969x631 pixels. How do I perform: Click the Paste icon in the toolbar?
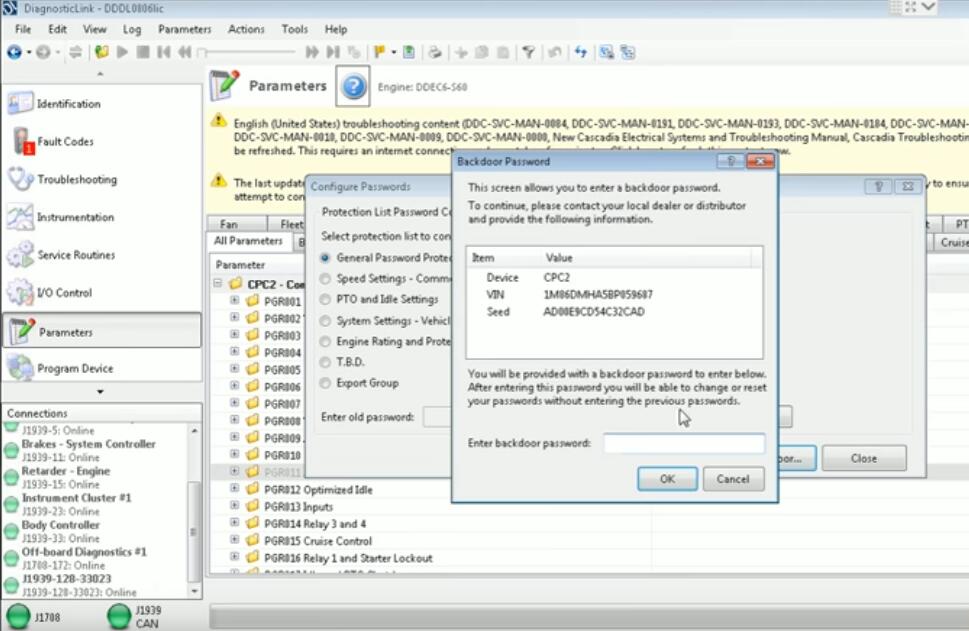click(503, 53)
